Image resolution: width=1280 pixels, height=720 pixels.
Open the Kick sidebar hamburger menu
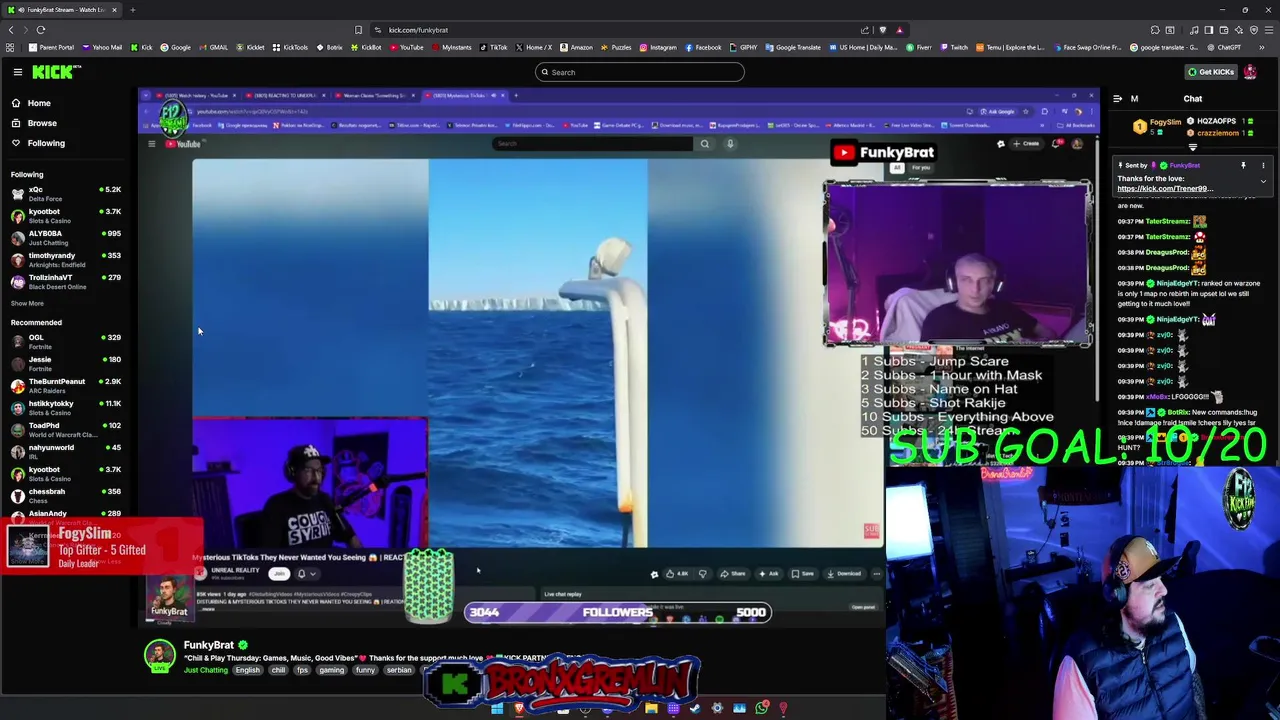[x=18, y=72]
